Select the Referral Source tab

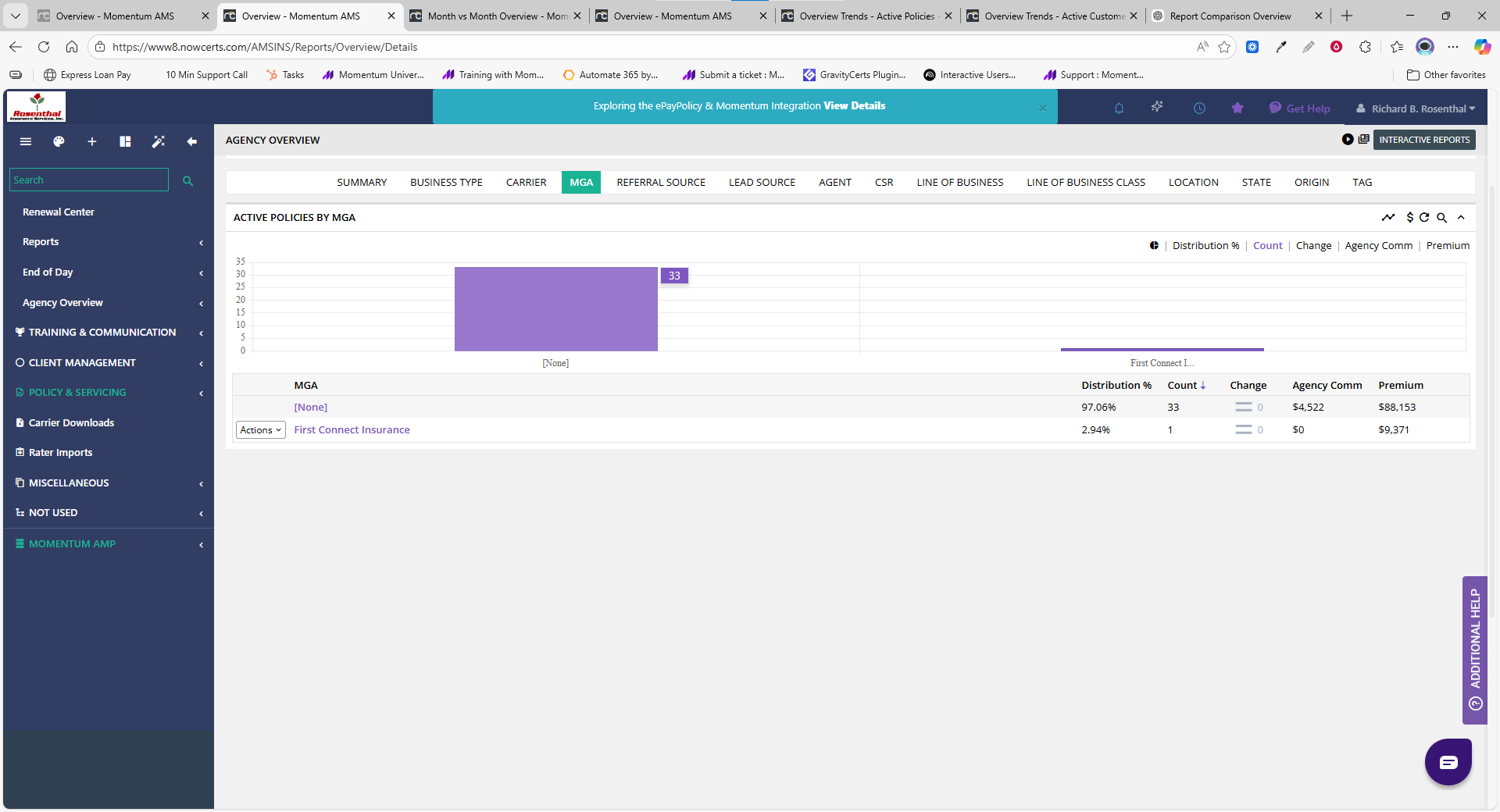(661, 183)
